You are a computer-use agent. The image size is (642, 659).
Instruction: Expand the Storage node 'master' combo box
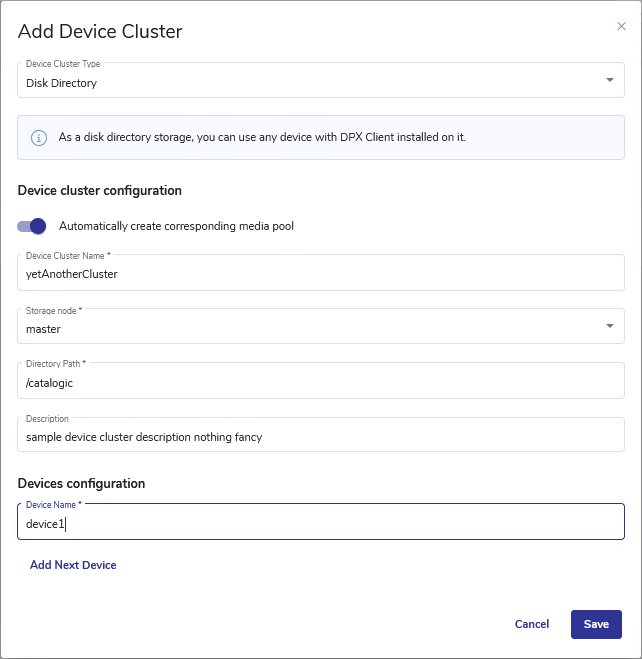tap(300, 328)
